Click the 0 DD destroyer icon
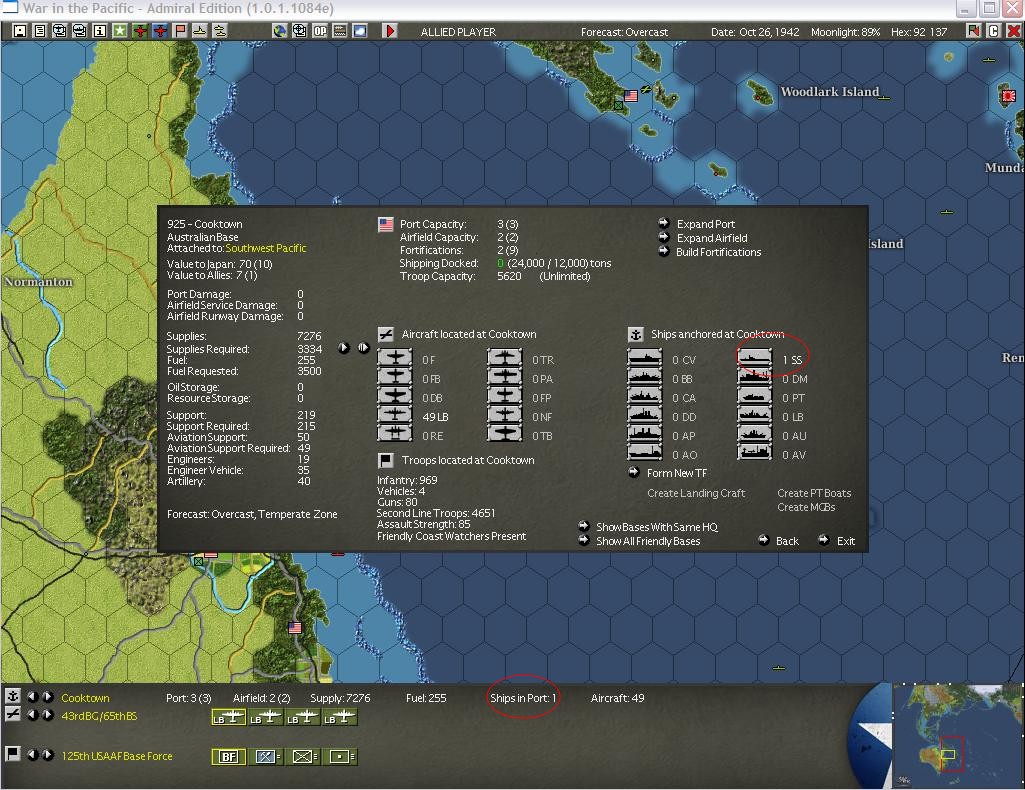Screen dimensions: 1025x790 pos(645,416)
